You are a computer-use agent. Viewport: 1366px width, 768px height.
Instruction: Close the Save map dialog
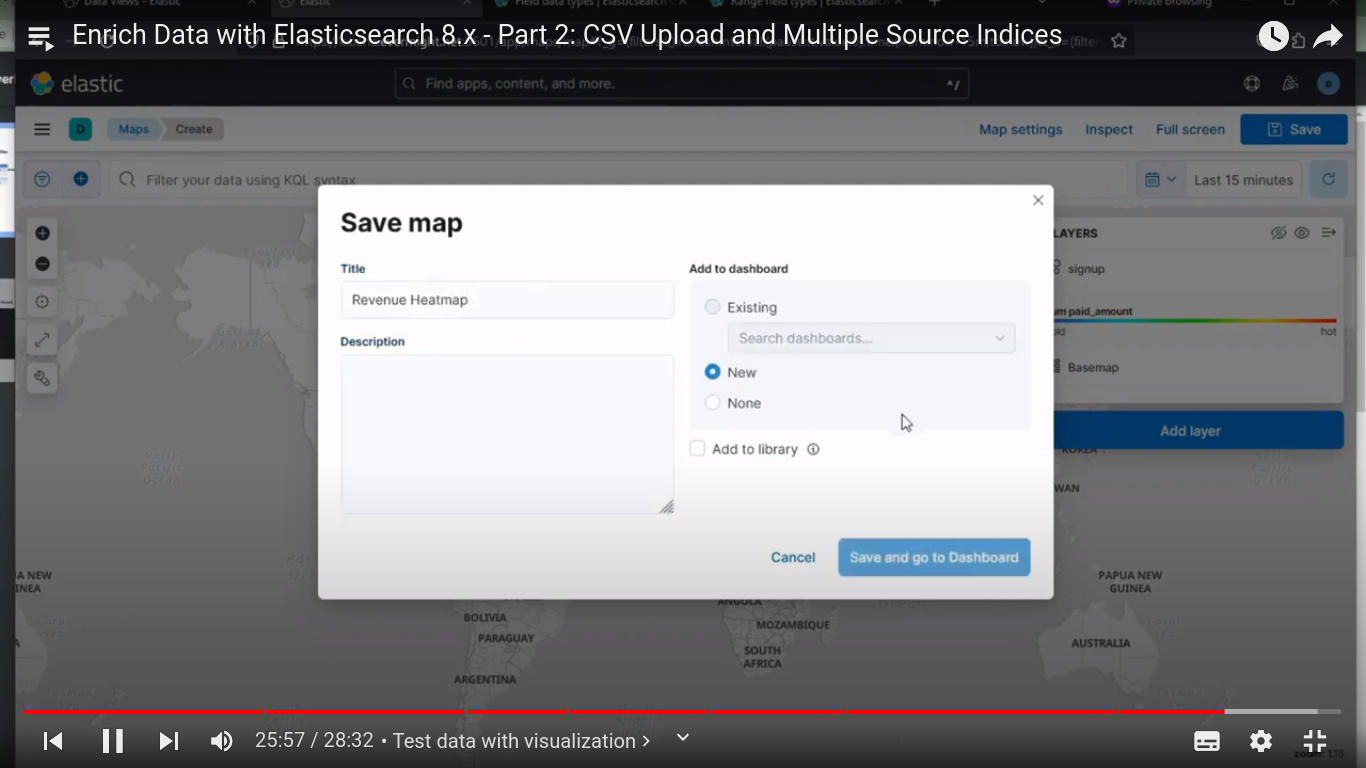(x=1038, y=200)
